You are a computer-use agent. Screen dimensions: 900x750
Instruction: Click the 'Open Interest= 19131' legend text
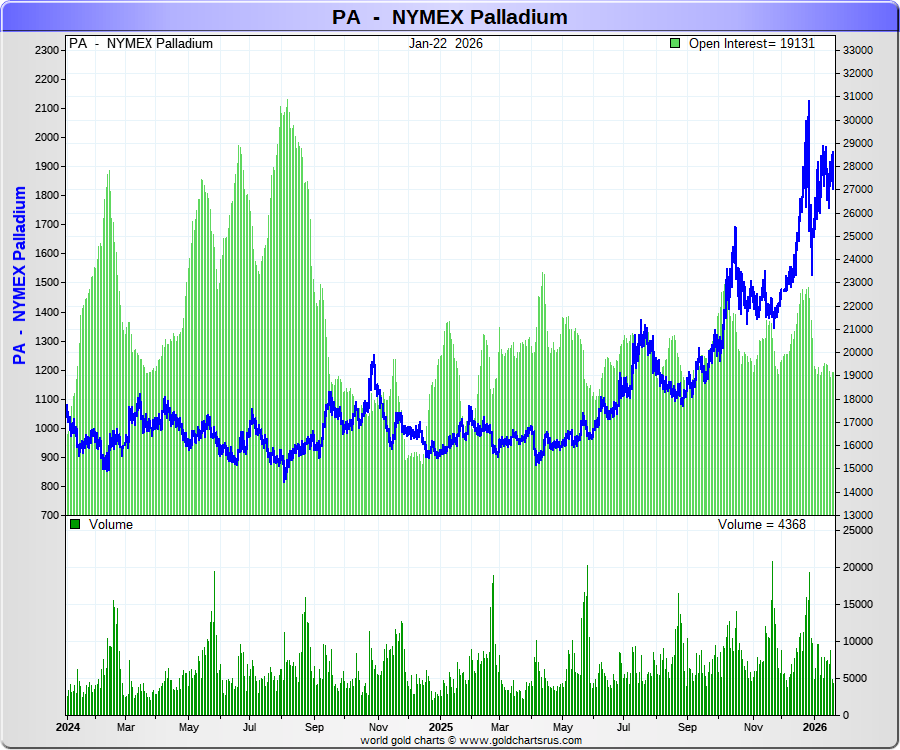751,44
